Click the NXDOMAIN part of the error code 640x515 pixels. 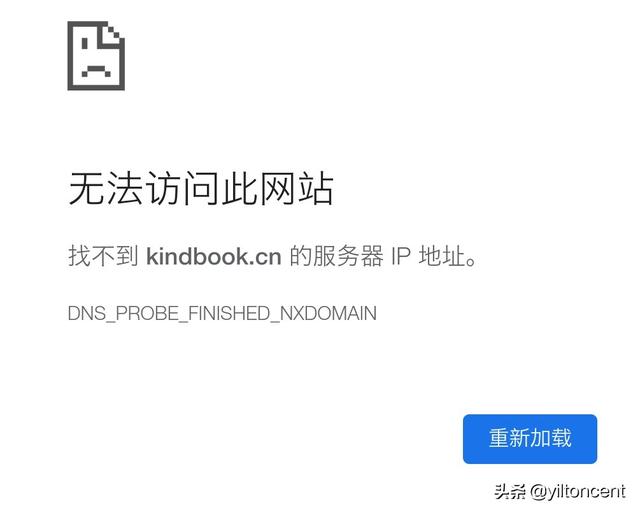[x=329, y=313]
